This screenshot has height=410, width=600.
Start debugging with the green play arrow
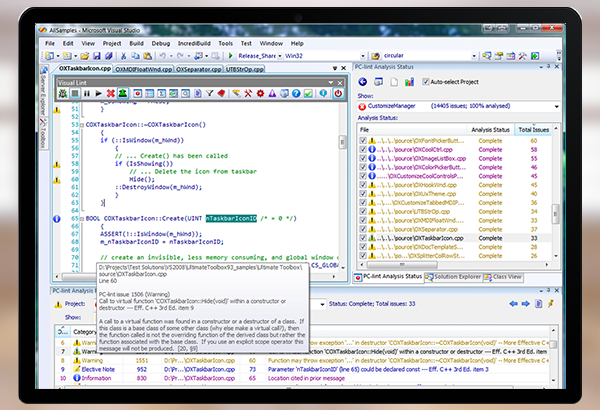click(230, 56)
